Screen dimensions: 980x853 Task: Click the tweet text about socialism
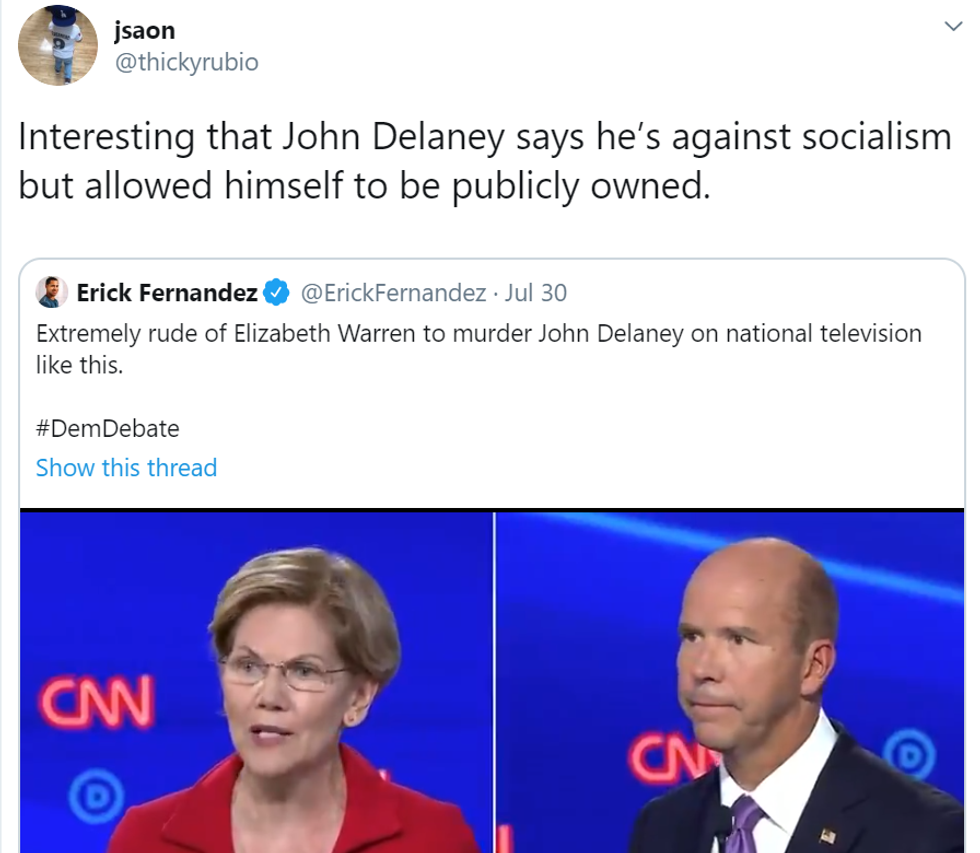484,160
